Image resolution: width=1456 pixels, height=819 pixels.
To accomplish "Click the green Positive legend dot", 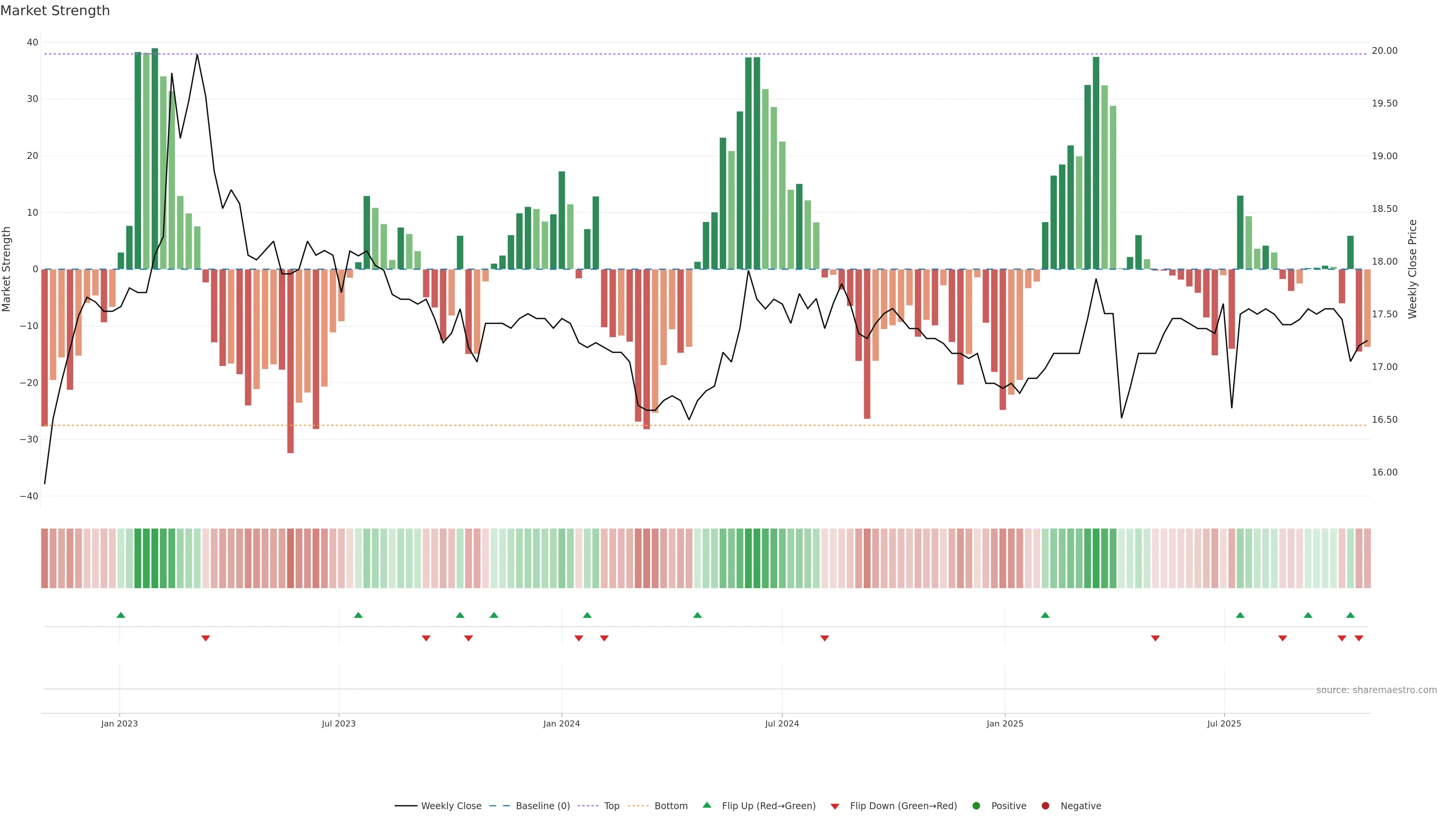I will [x=976, y=806].
